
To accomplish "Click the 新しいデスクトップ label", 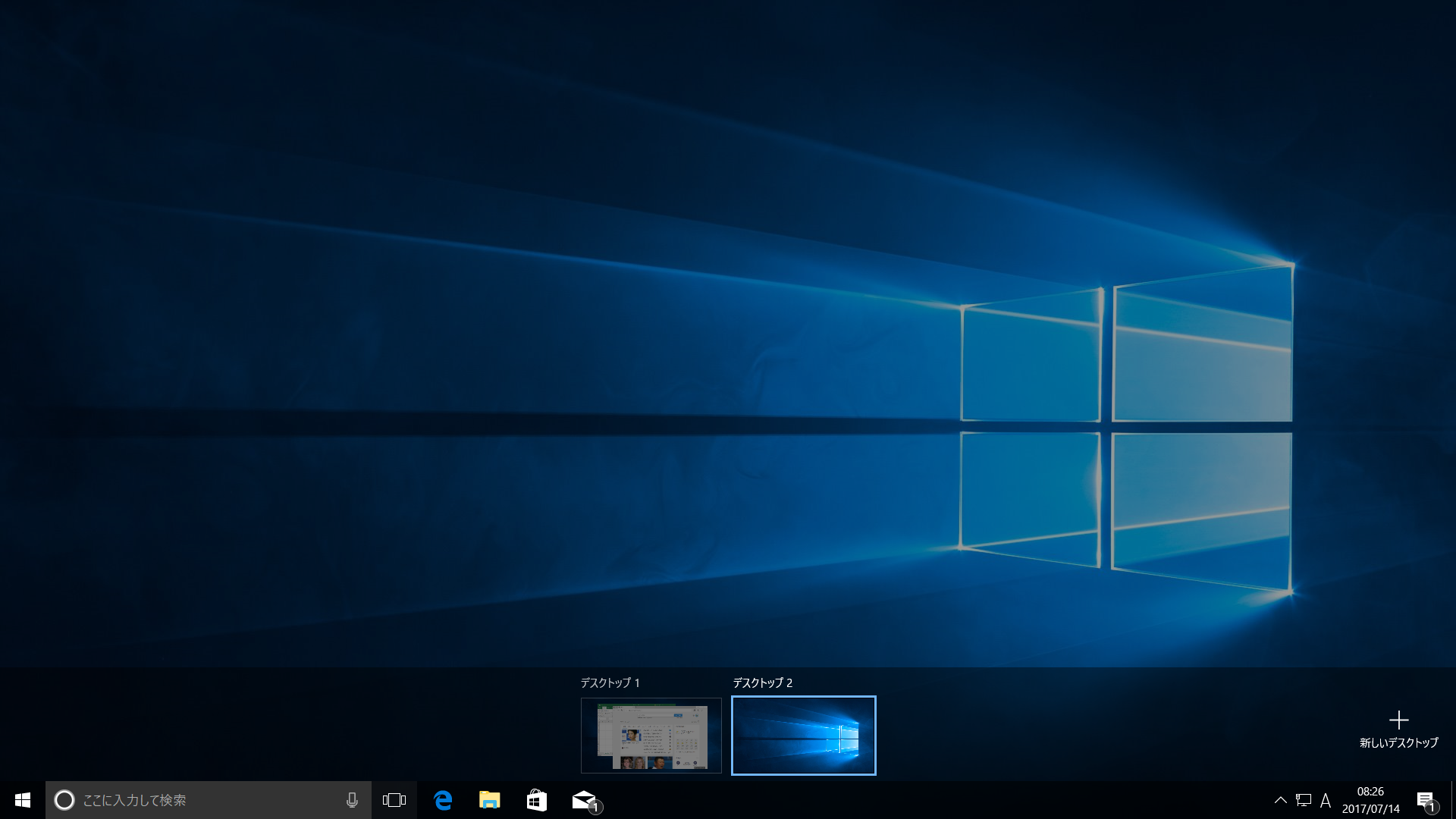I will pos(1398,743).
